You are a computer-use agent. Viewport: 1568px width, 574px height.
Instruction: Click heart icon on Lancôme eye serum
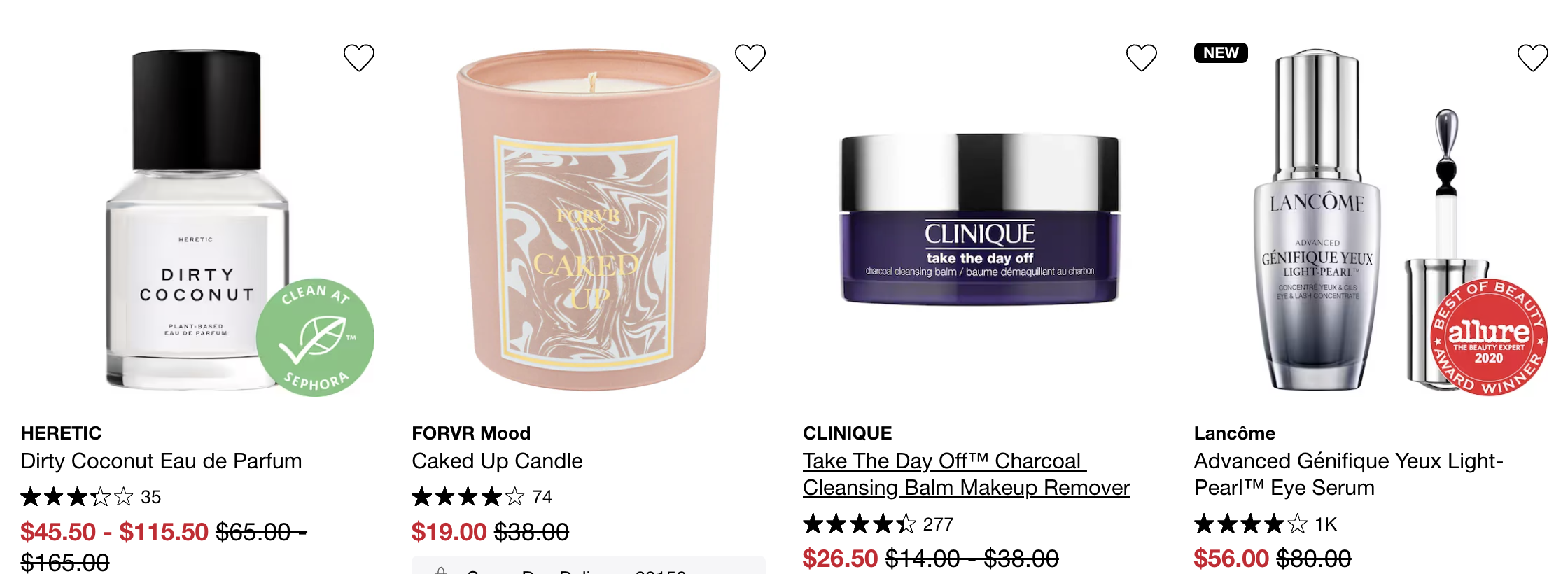1533,57
